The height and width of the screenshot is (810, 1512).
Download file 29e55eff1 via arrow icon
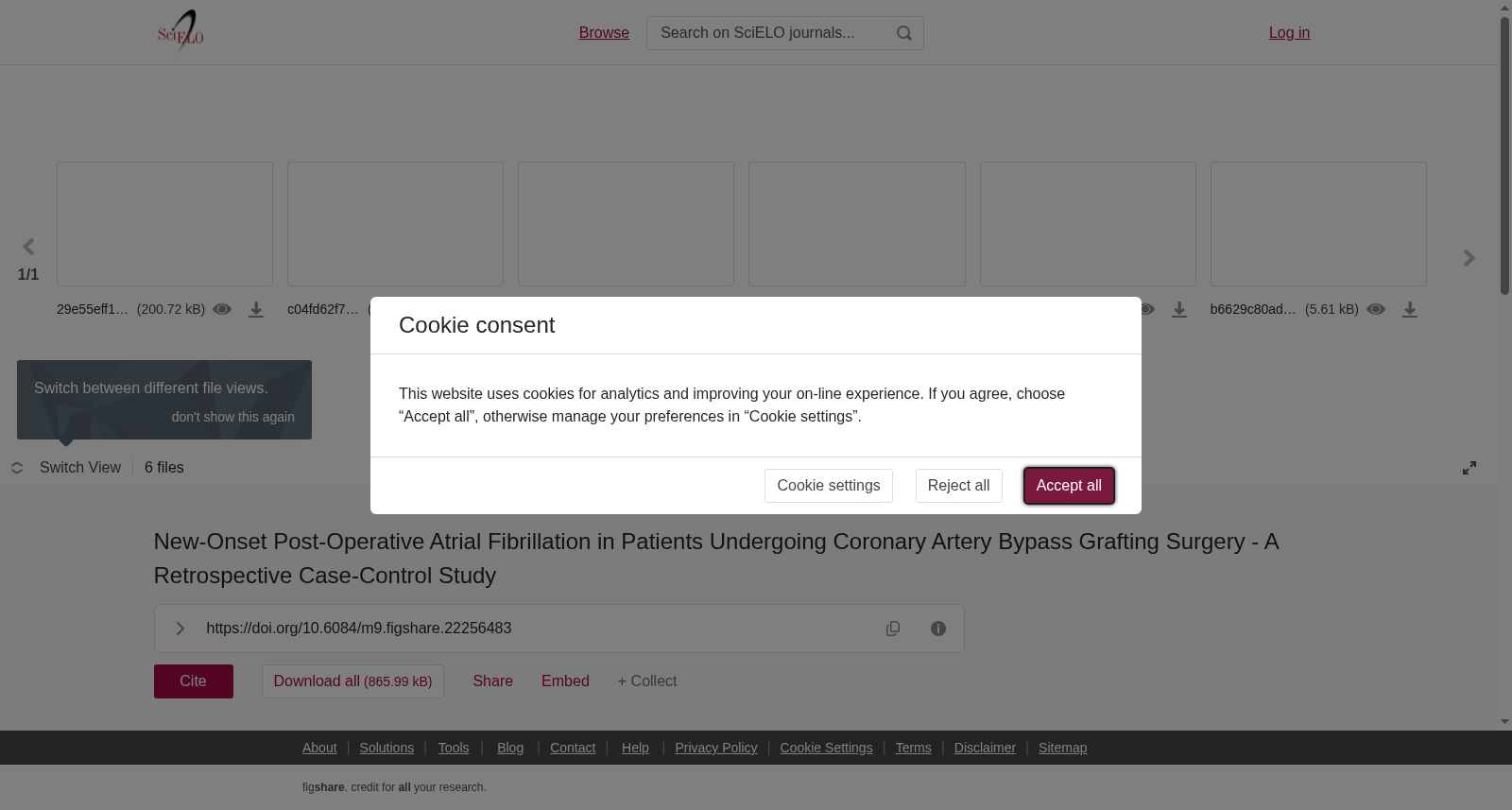[256, 310]
